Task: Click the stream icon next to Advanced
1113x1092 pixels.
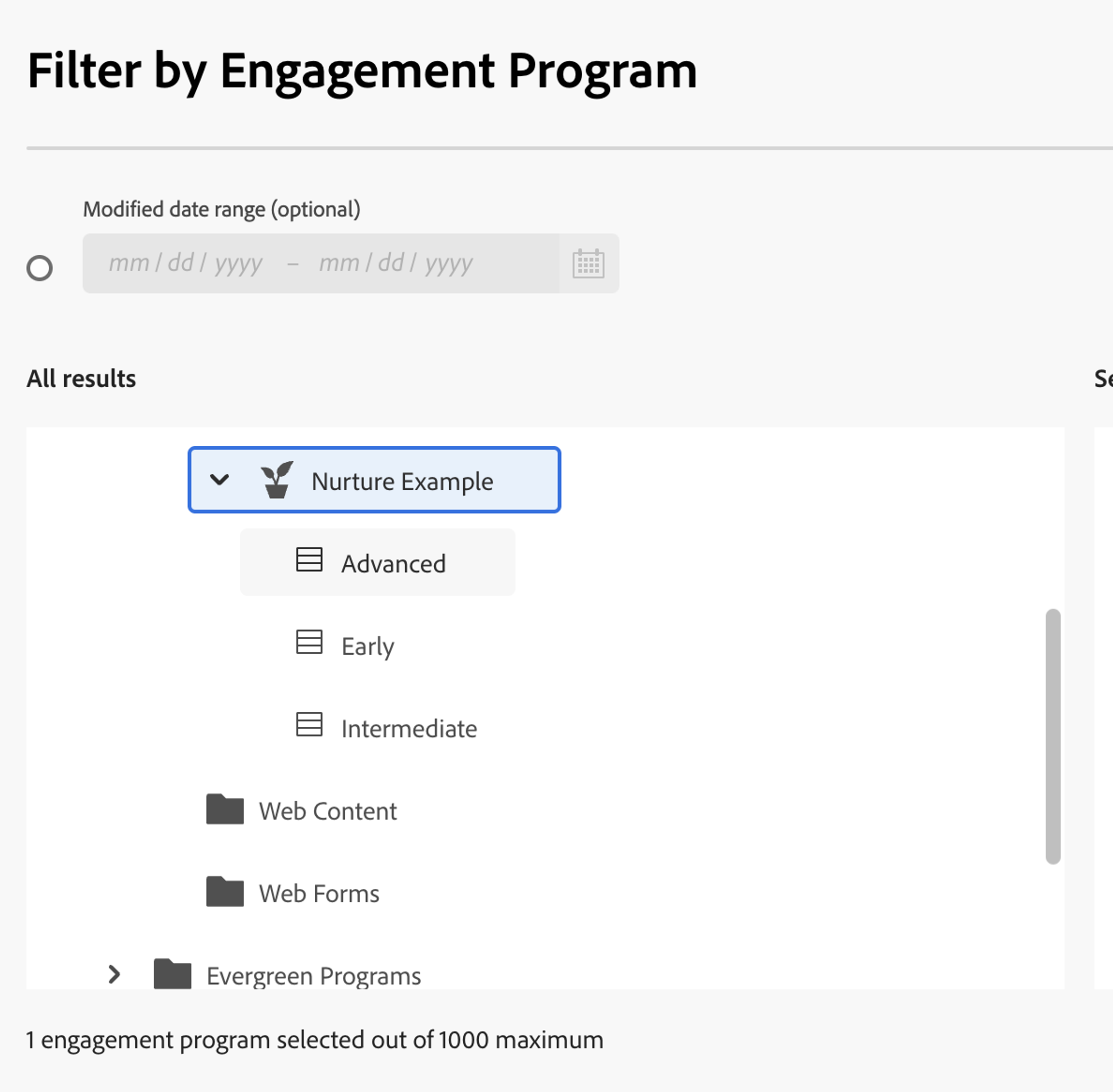Action: (309, 560)
